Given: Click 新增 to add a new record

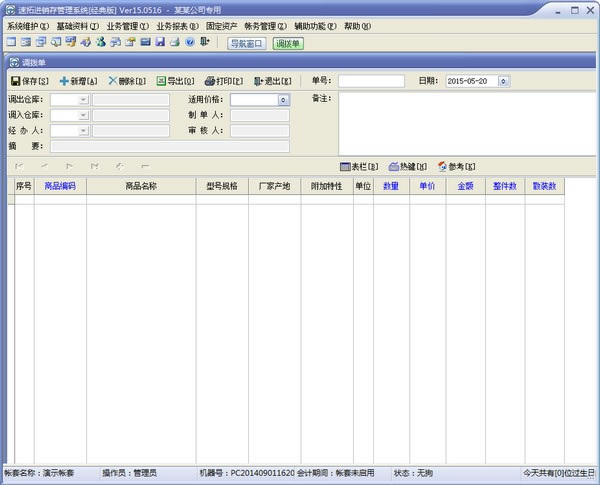Looking at the screenshot, I should 78,80.
